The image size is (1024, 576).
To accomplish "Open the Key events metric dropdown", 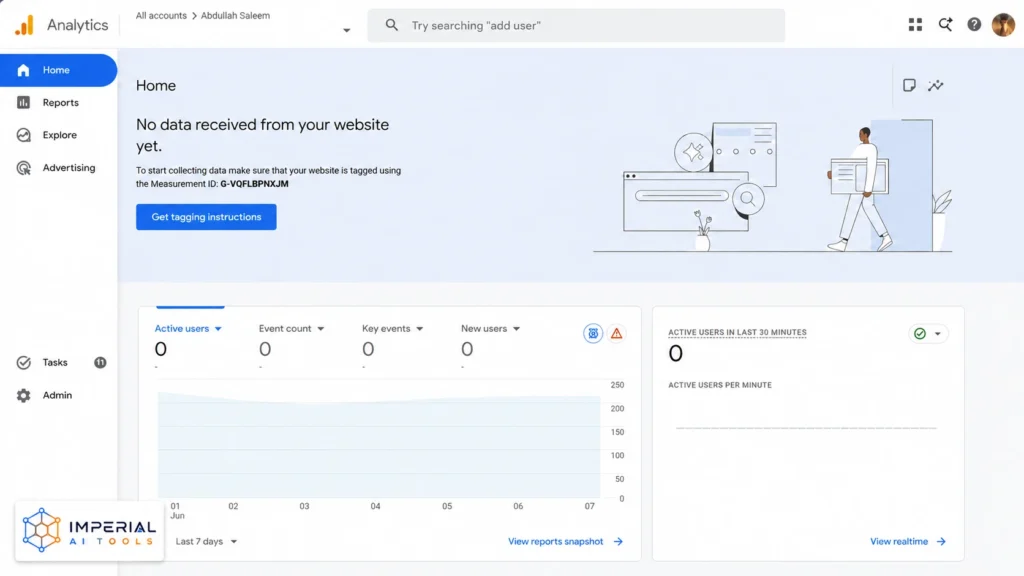I will (x=392, y=328).
